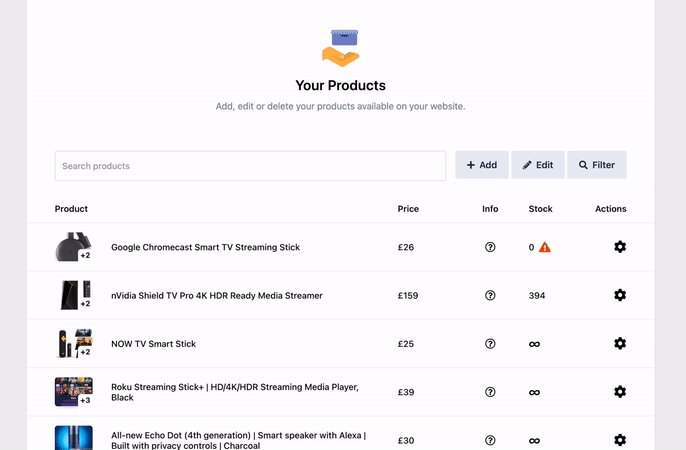Click the £39 price cell
Screen dimensions: 686x450
click(406, 392)
